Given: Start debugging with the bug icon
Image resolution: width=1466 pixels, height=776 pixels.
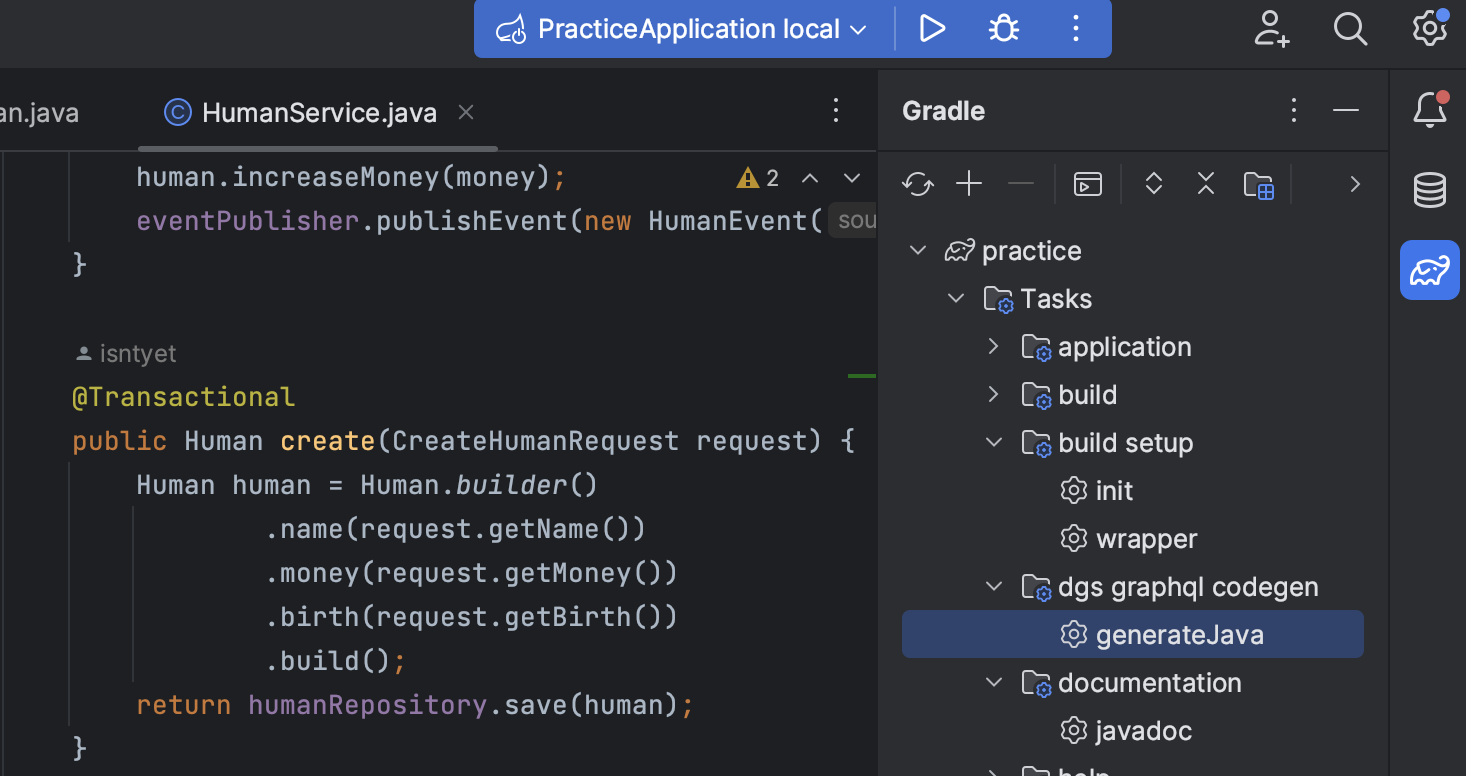Looking at the screenshot, I should tap(1002, 29).
